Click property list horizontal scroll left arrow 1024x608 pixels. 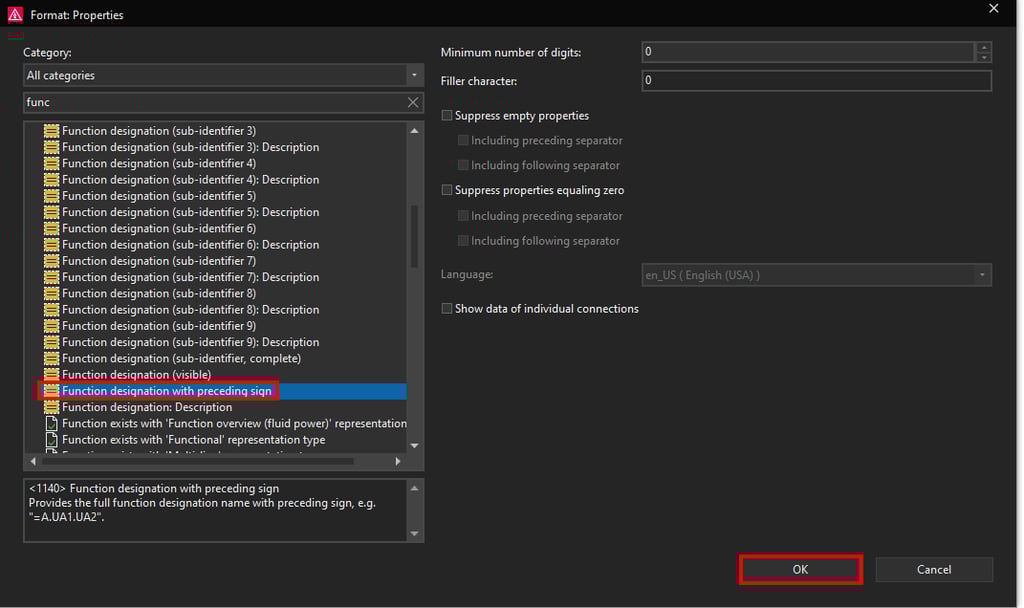(x=33, y=461)
